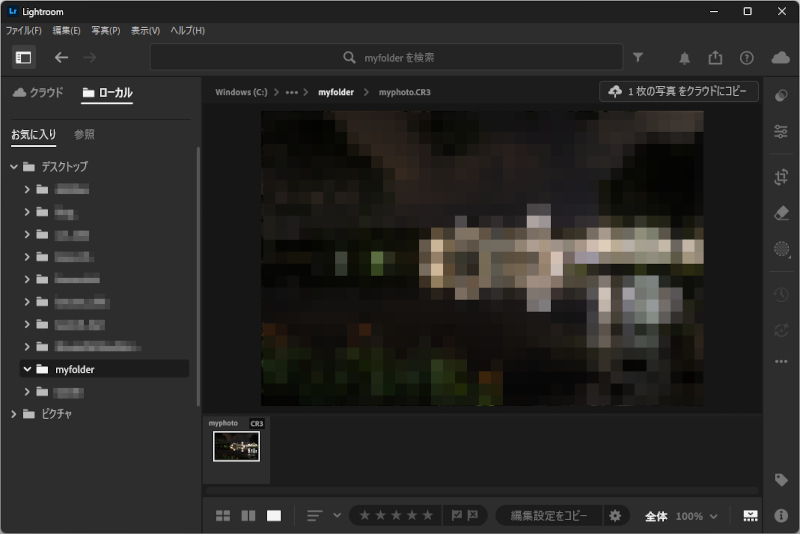Switch to detail single-photo view
This screenshot has width=800, height=534.
(274, 516)
